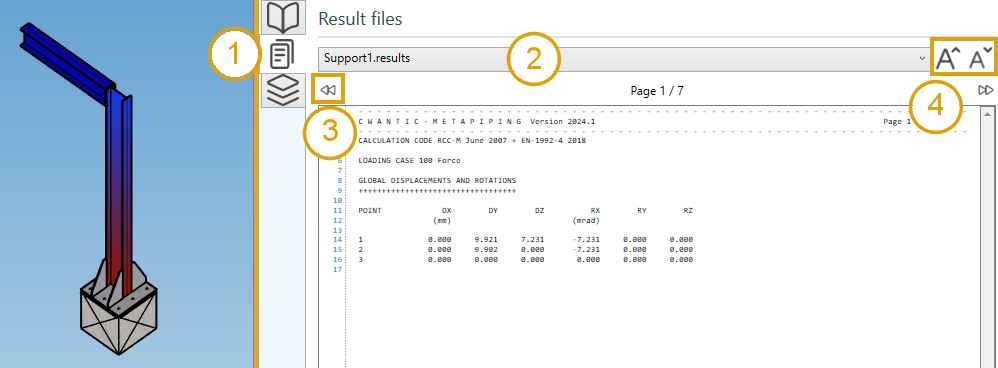Screen dimensions: 998x368
Task: Select the result files document icon
Action: click(x=283, y=54)
